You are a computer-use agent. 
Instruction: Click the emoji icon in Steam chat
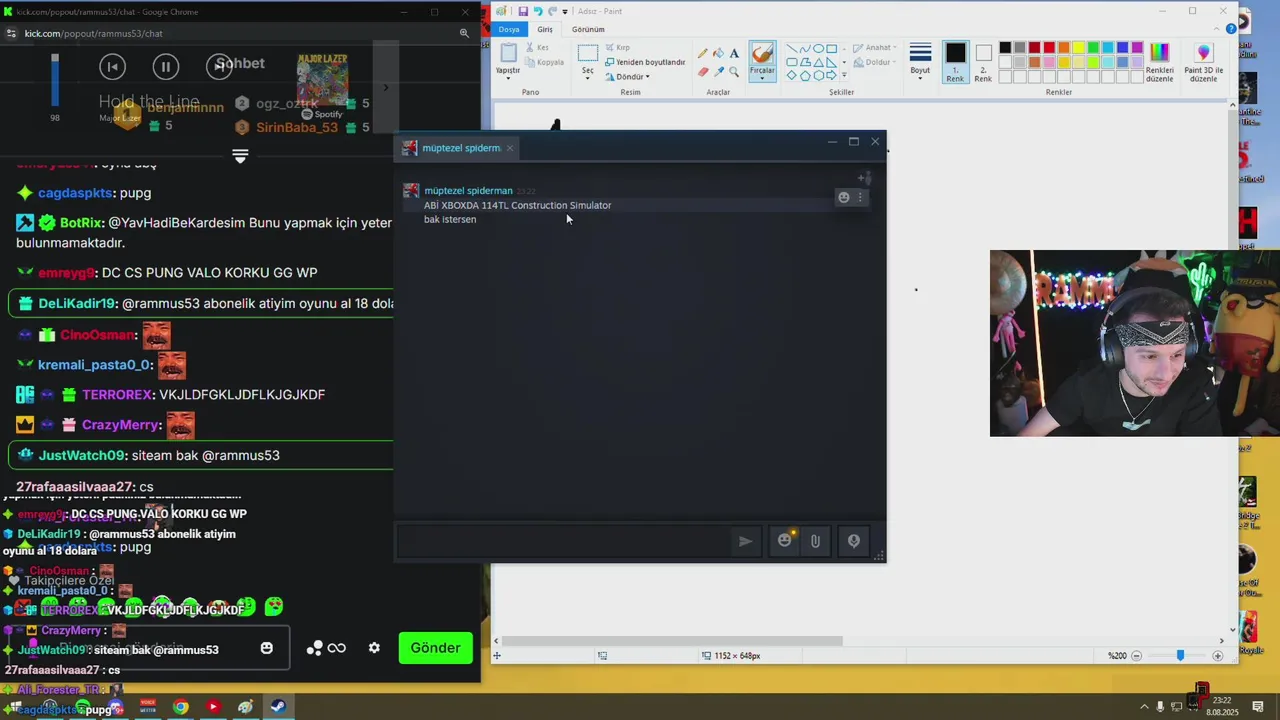pyautogui.click(x=785, y=541)
